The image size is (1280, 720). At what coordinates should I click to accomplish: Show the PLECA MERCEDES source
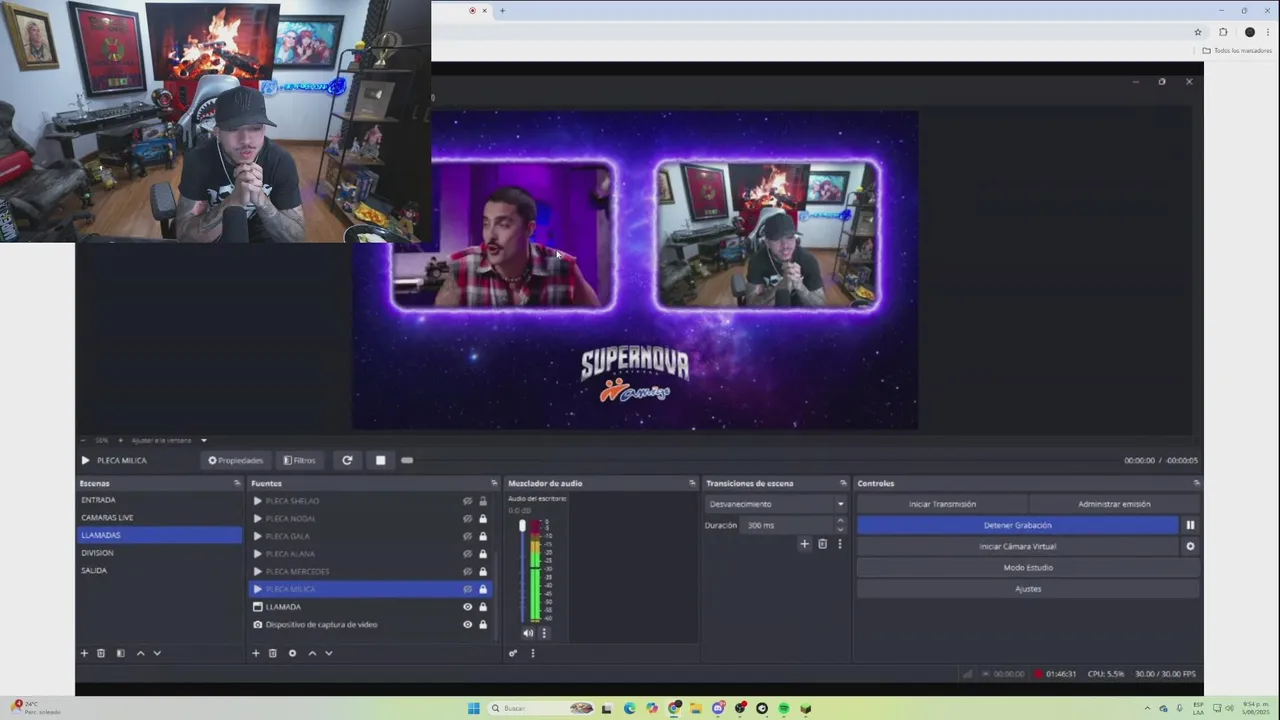(x=467, y=571)
